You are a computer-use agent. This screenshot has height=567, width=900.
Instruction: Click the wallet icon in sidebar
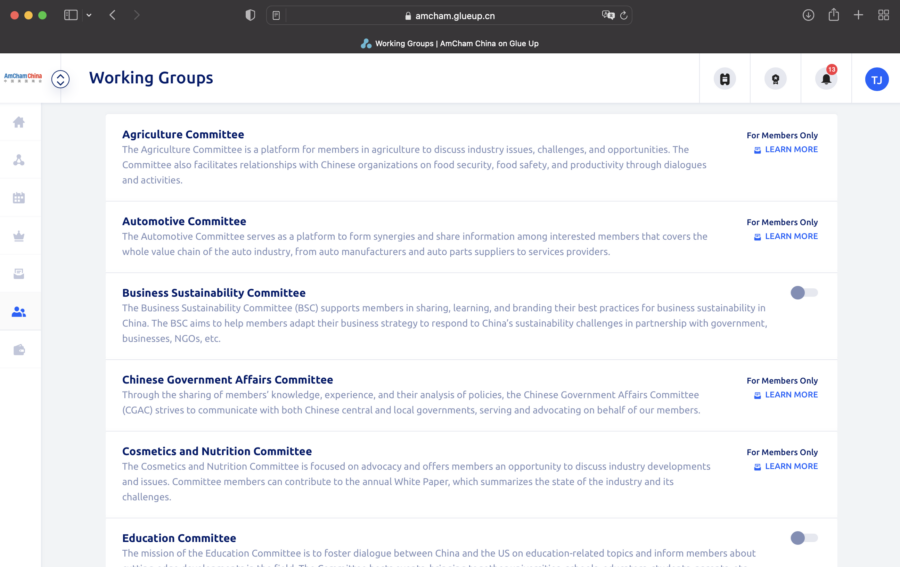pos(19,350)
